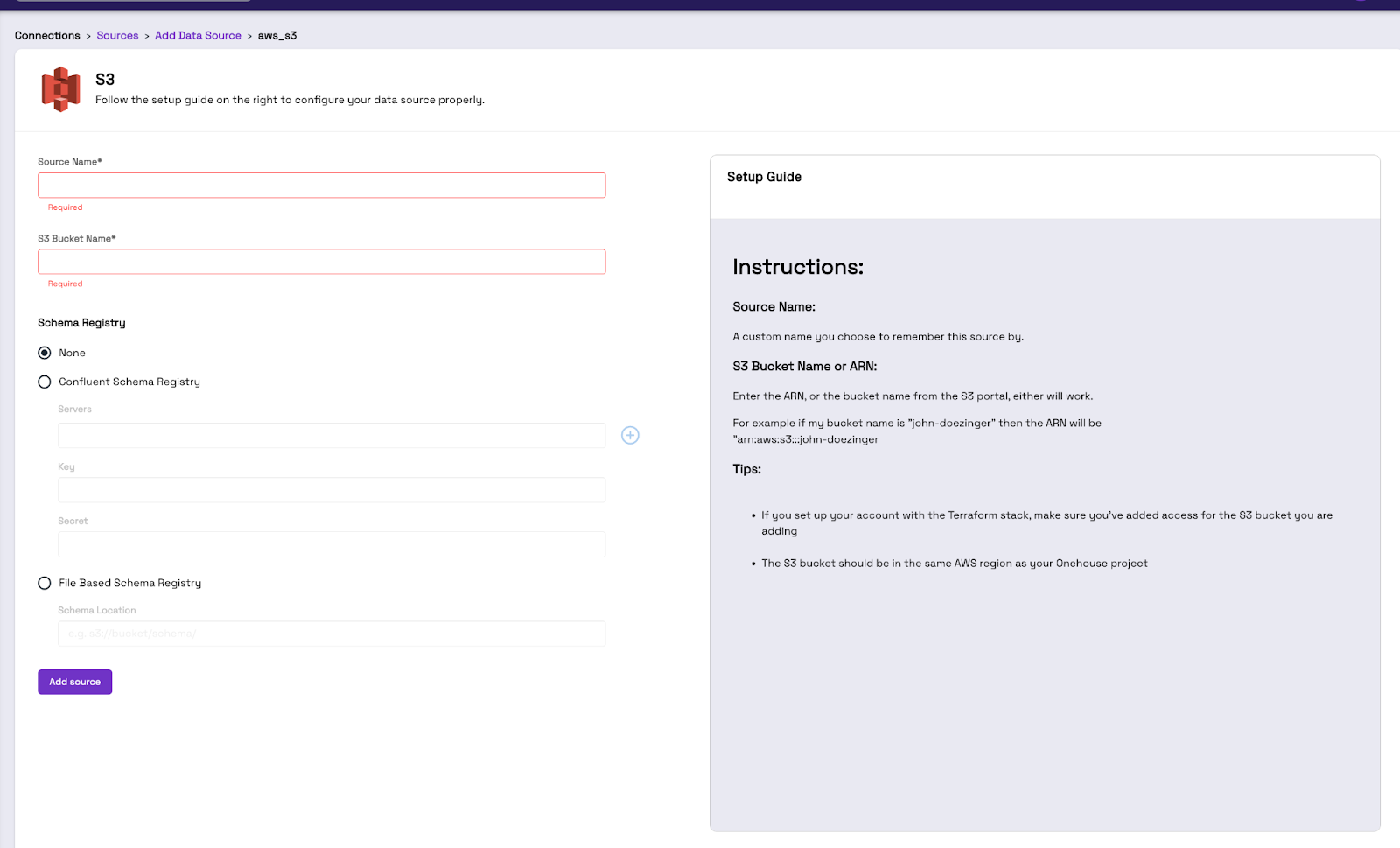The image size is (1400, 848).
Task: Click the Schema Location input field
Action: point(331,634)
